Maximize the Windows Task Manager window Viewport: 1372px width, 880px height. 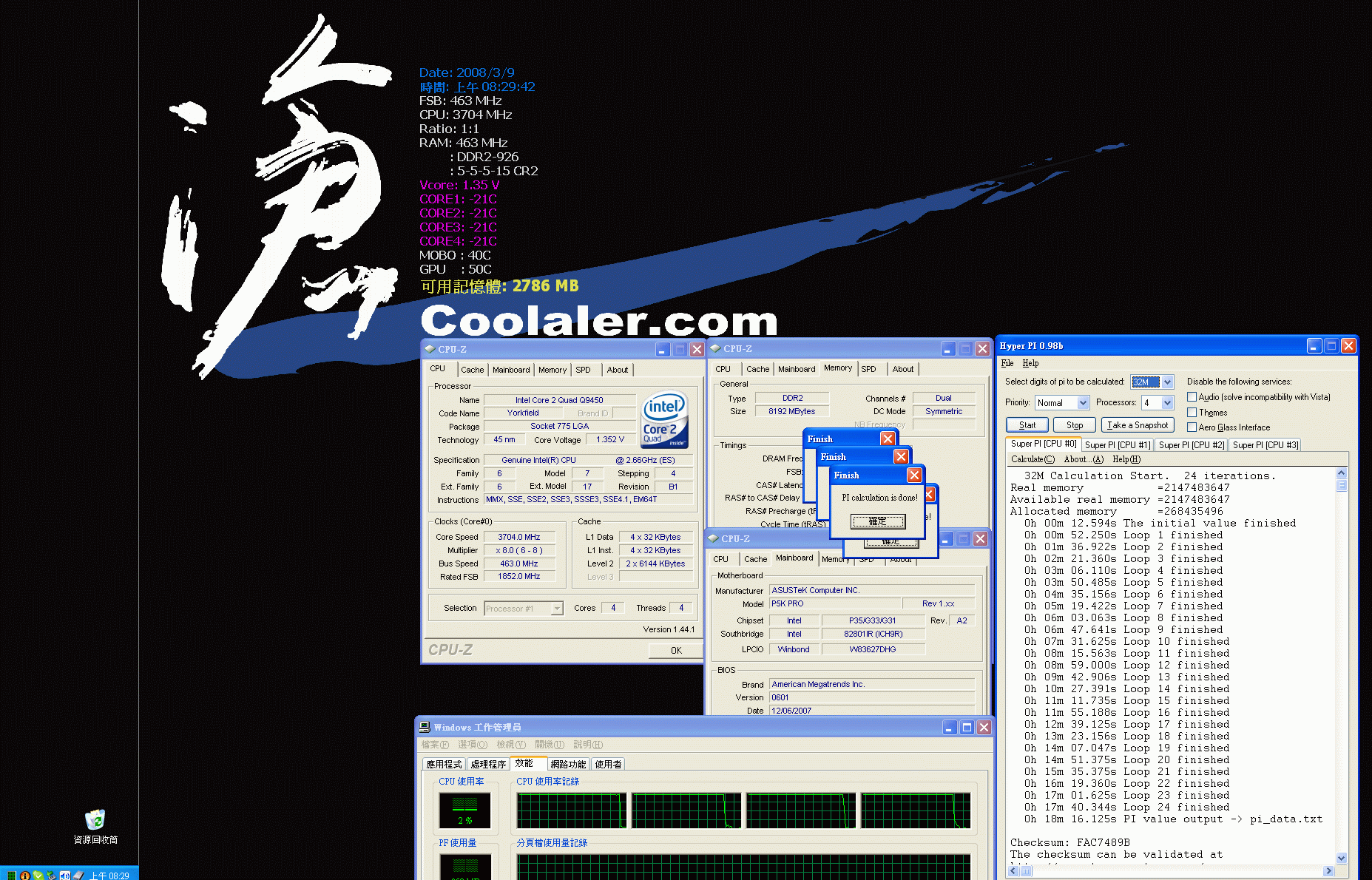pyautogui.click(x=967, y=727)
